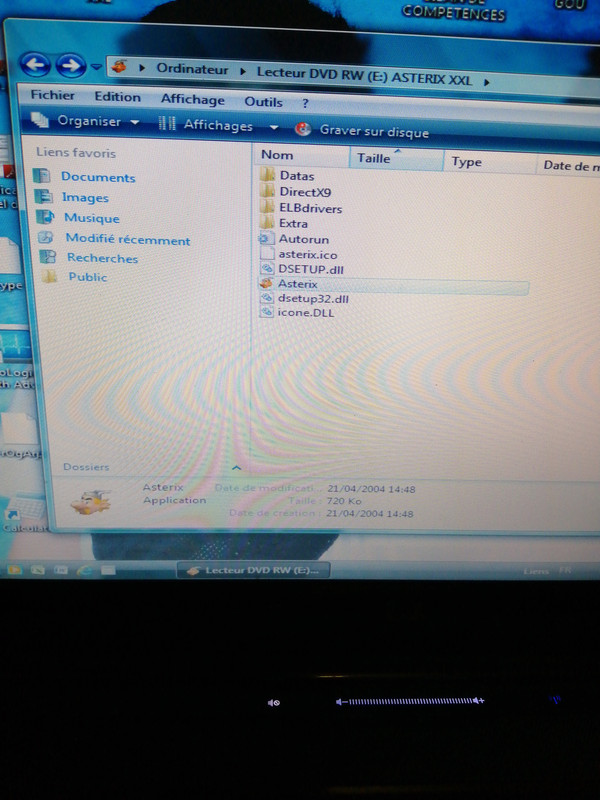Select the DSETUP.dll file icon
This screenshot has height=800, width=600.
click(x=267, y=268)
